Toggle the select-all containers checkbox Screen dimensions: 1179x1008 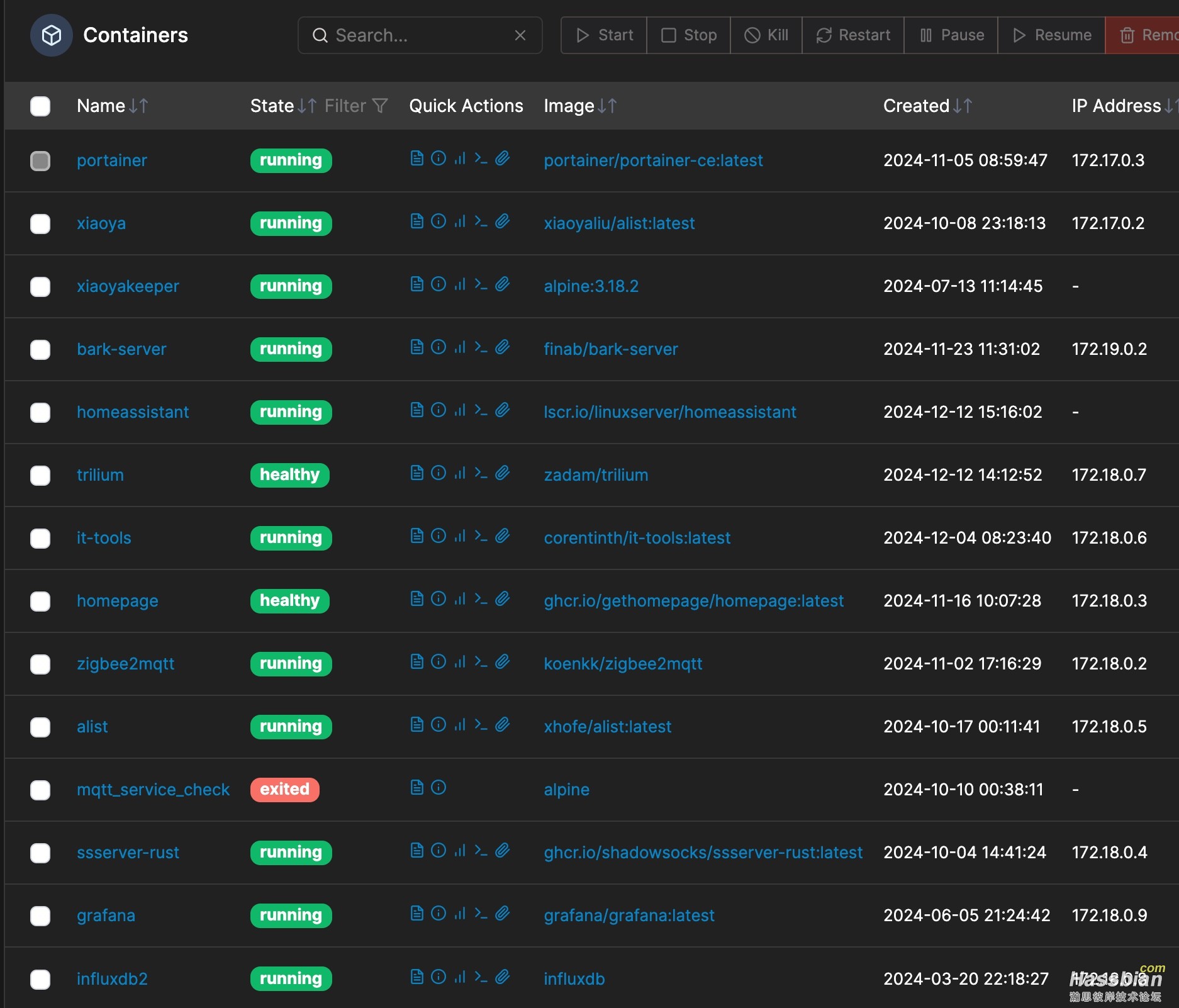click(x=40, y=106)
